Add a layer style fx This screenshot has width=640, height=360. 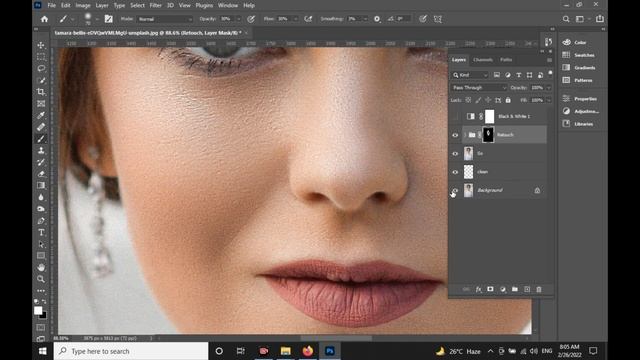[478, 289]
